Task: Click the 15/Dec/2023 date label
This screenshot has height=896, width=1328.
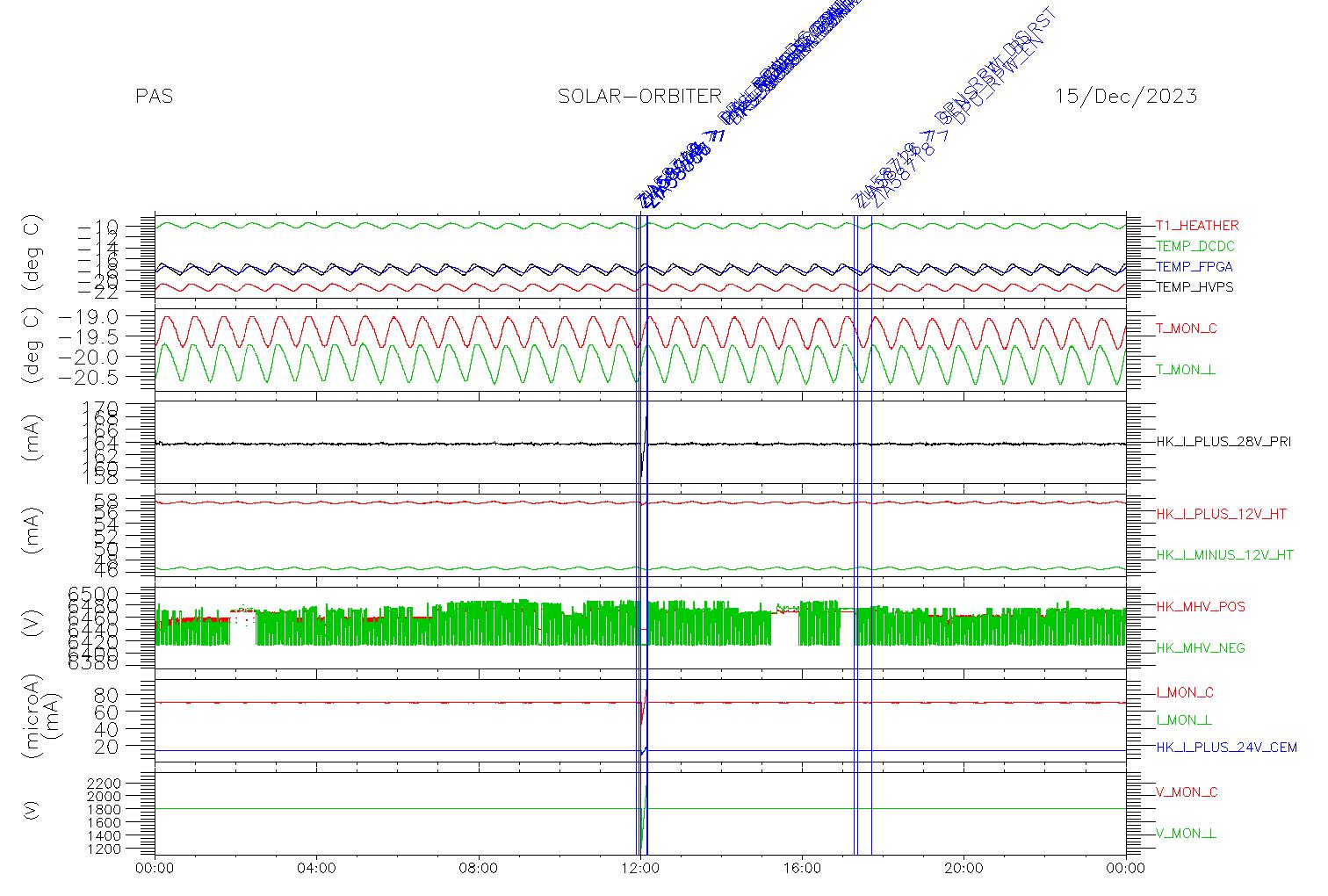Action: click(x=1126, y=96)
